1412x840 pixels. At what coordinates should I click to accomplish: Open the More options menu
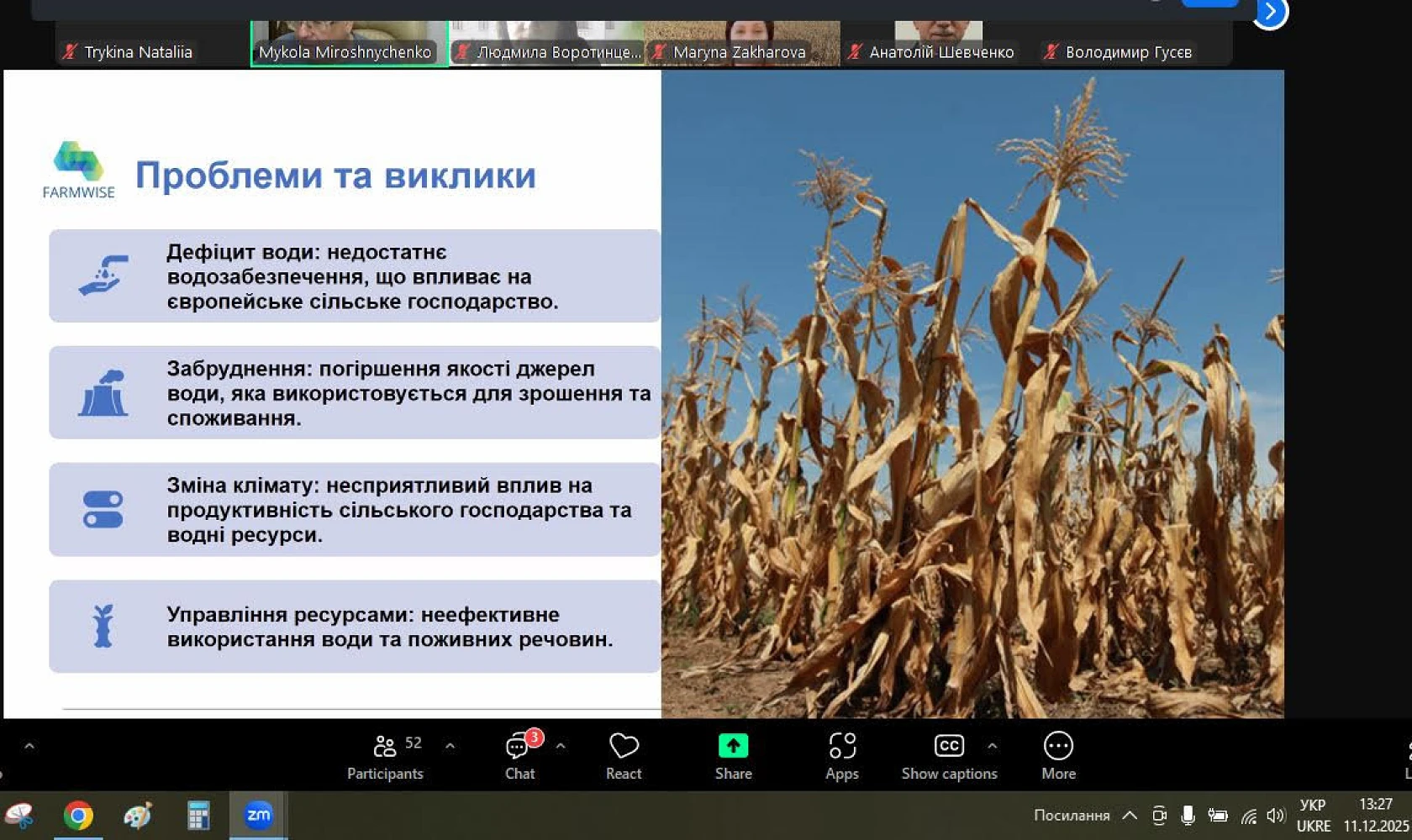(x=1058, y=756)
